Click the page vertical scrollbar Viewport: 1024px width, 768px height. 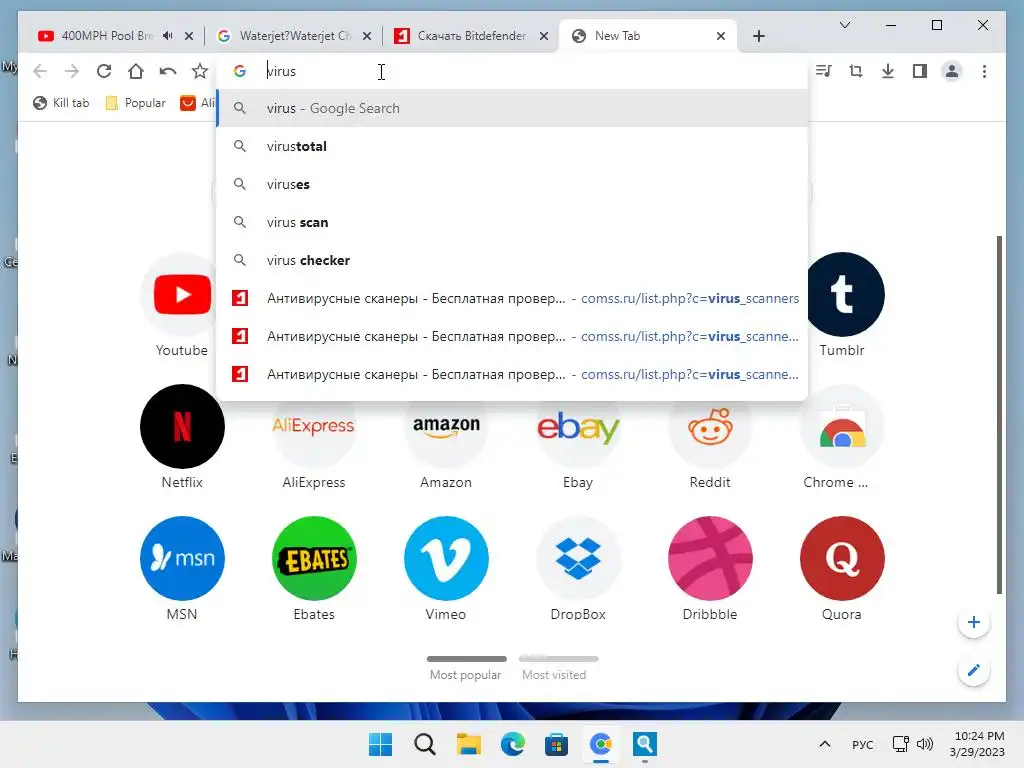[x=999, y=415]
